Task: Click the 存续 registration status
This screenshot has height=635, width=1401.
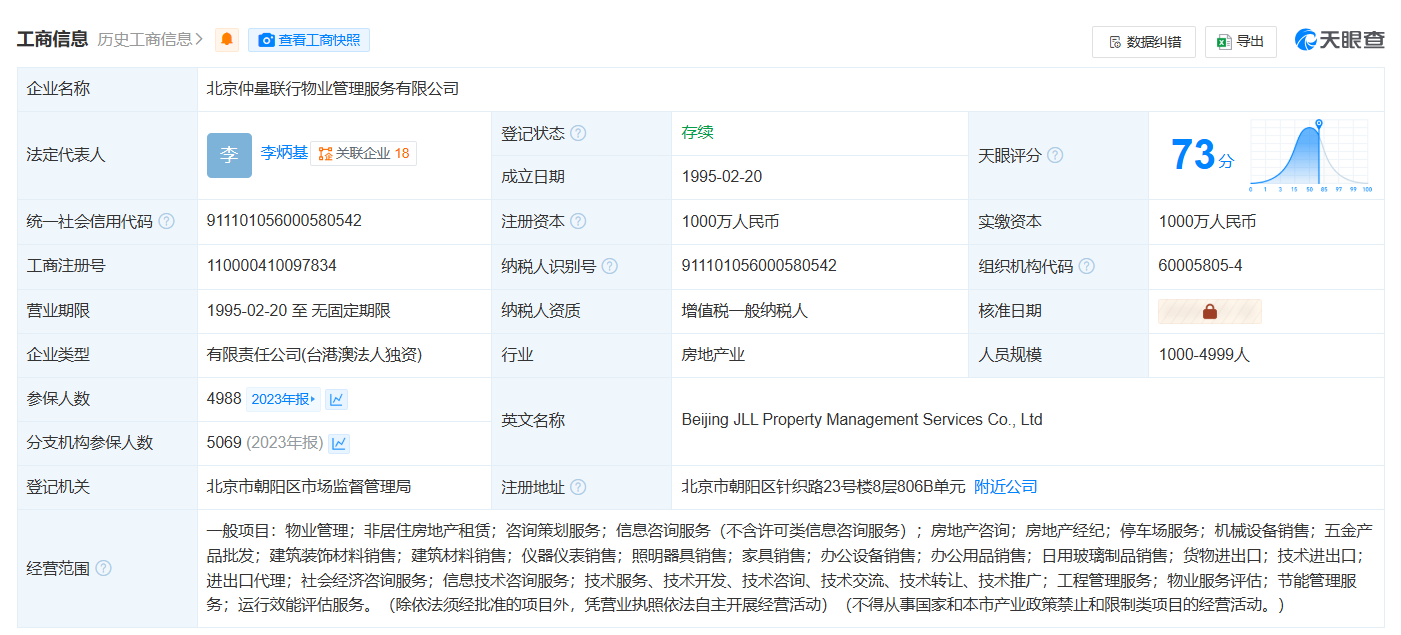Action: point(698,133)
